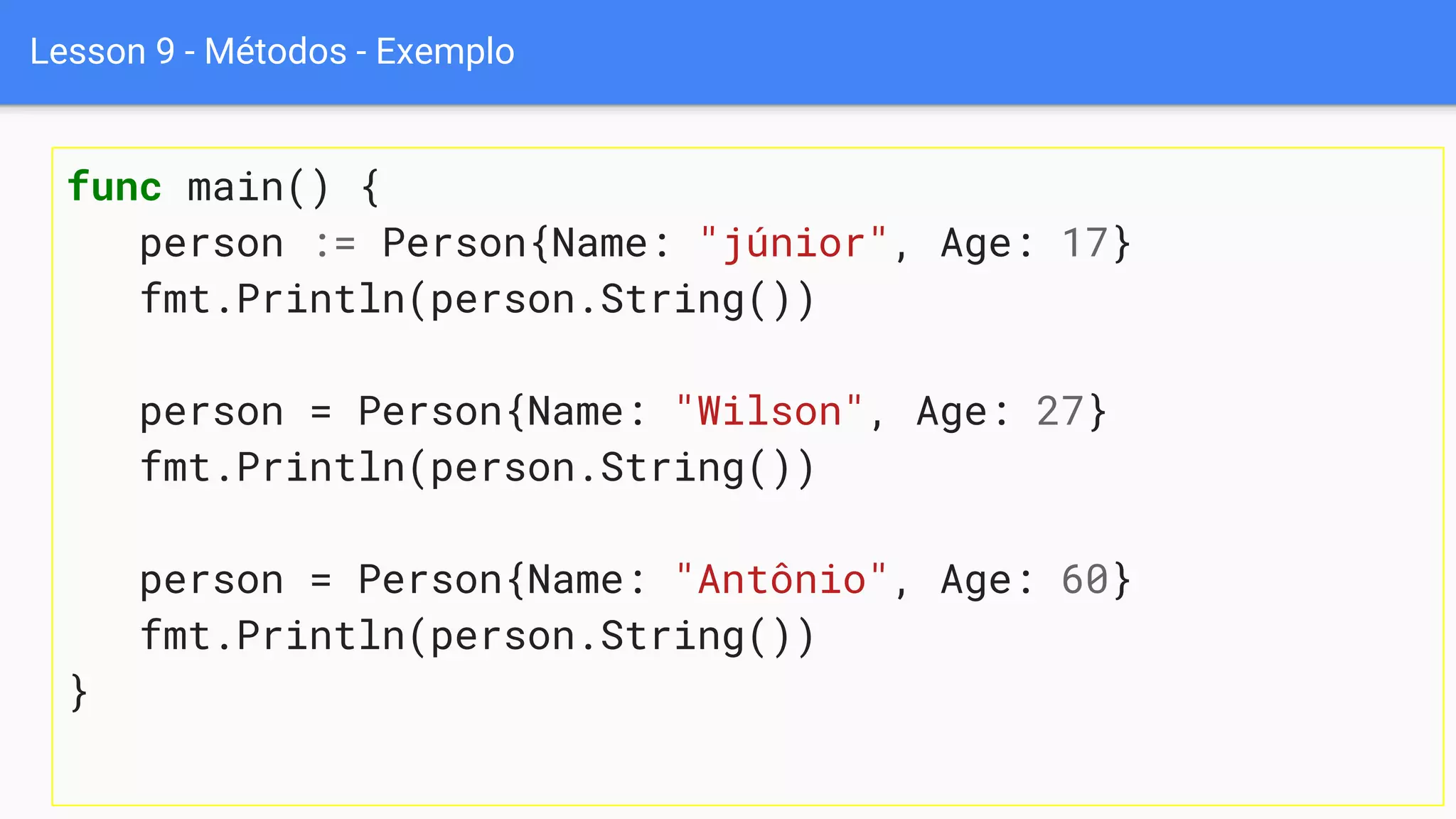Click the string literal "Antônio"

pos(781,579)
